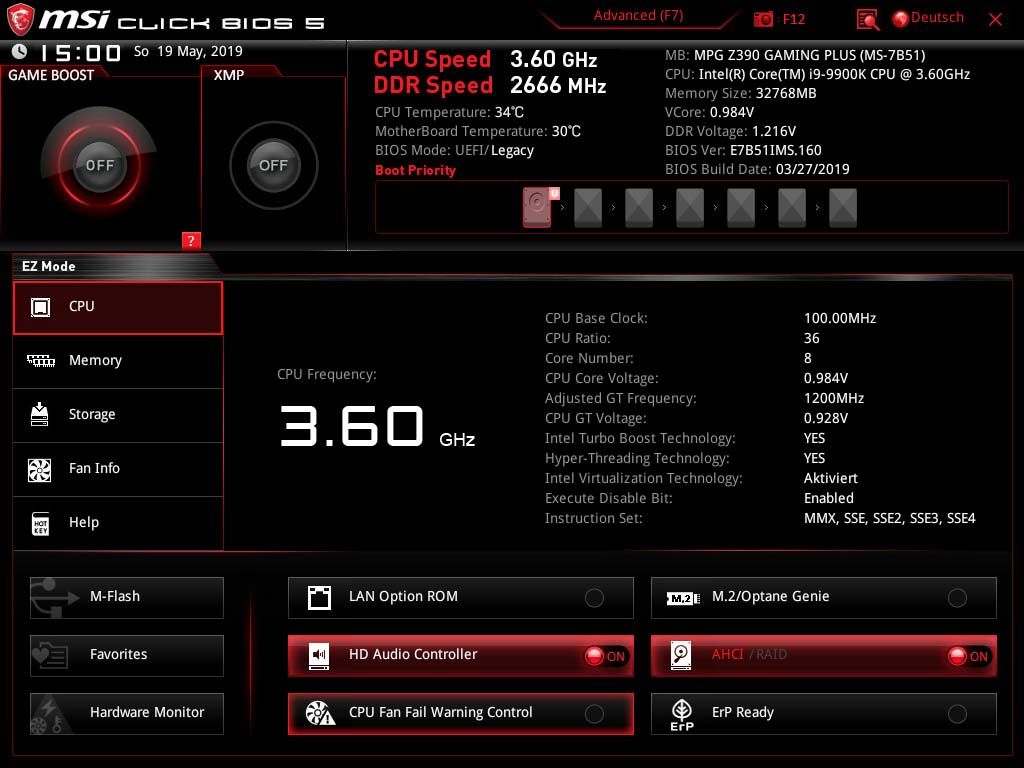
Task: Click the AHCI hard disk icon
Action: (x=681, y=655)
